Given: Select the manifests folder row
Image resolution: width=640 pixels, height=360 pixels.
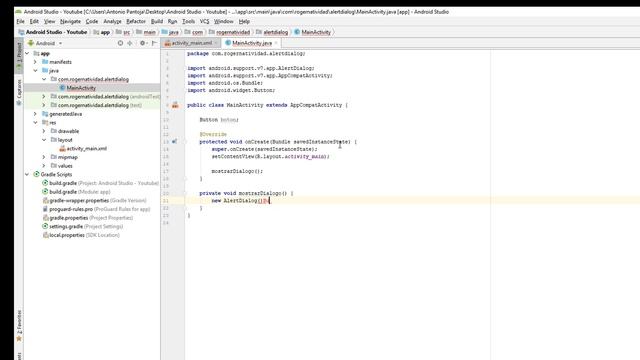Looking at the screenshot, I should 92,62.
